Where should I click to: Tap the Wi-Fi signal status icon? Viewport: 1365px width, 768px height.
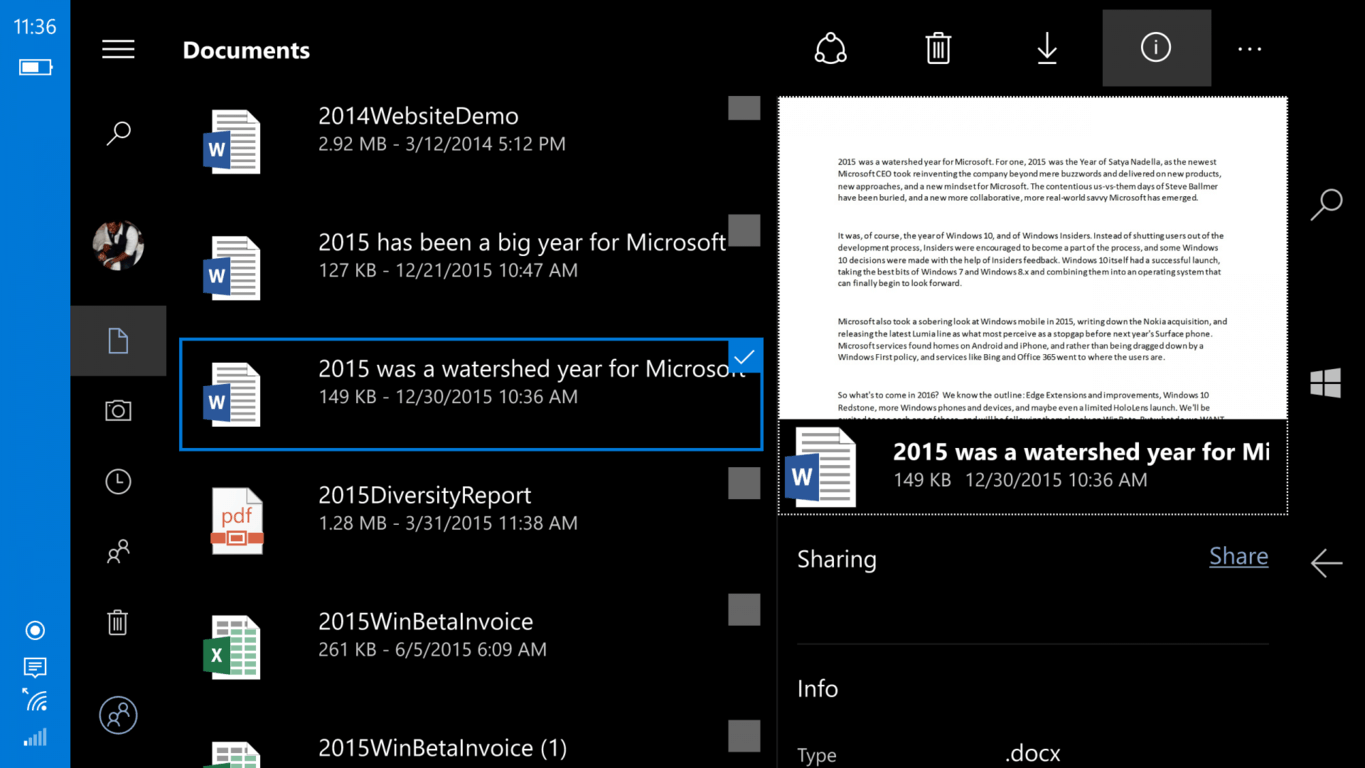[x=36, y=700]
